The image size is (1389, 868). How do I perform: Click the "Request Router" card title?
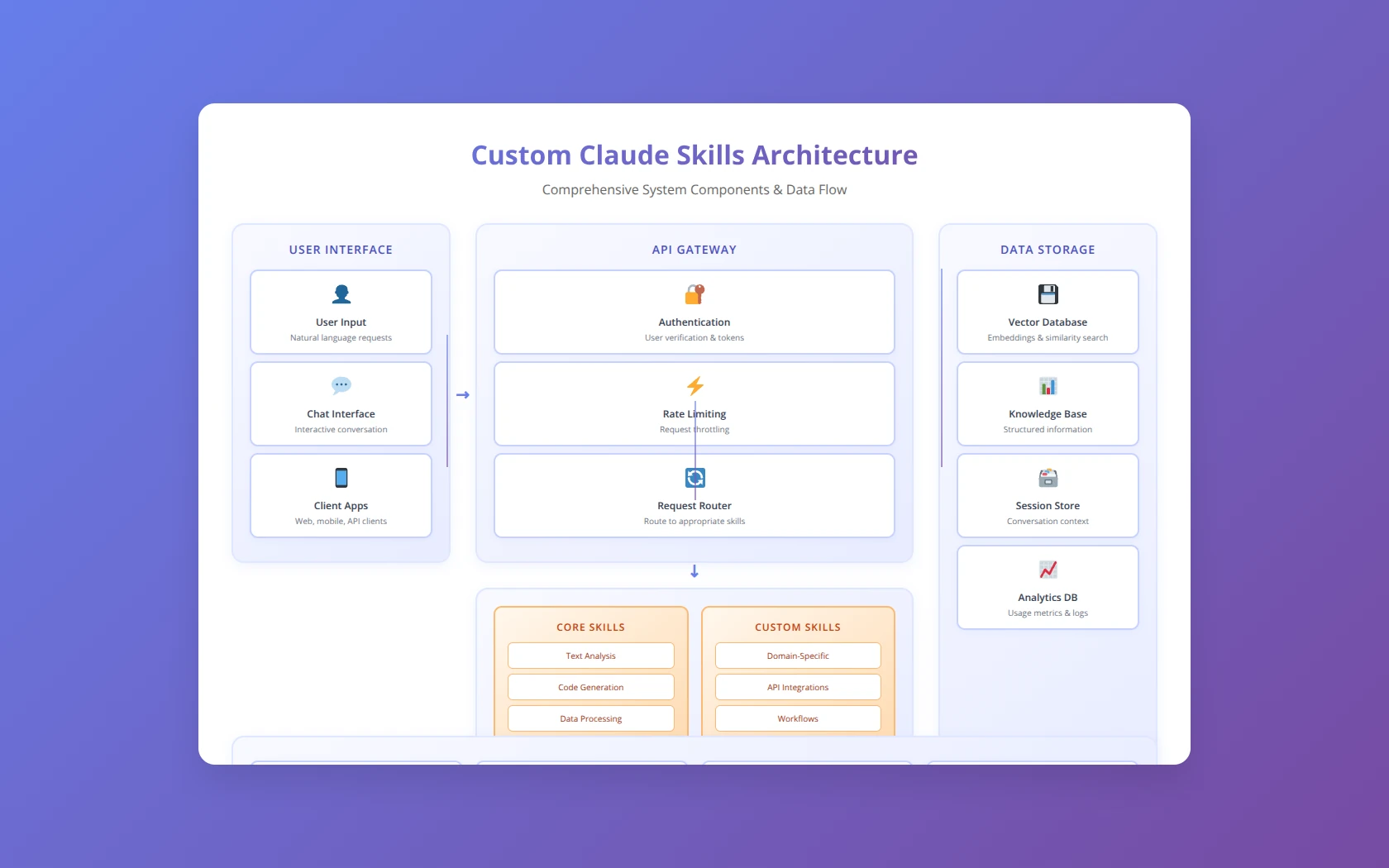[x=694, y=506]
